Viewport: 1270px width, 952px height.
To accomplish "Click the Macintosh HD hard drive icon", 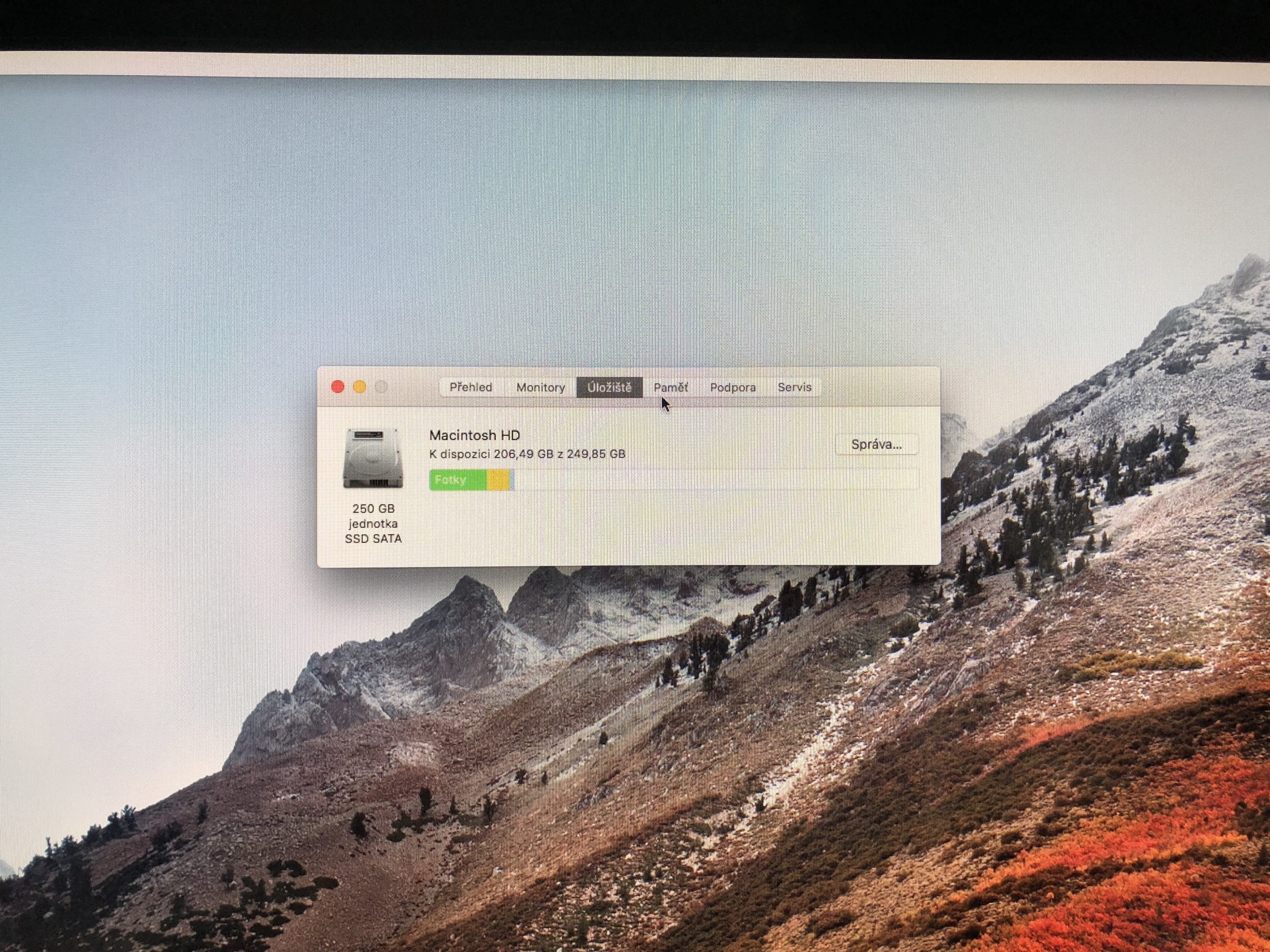I will (x=373, y=458).
